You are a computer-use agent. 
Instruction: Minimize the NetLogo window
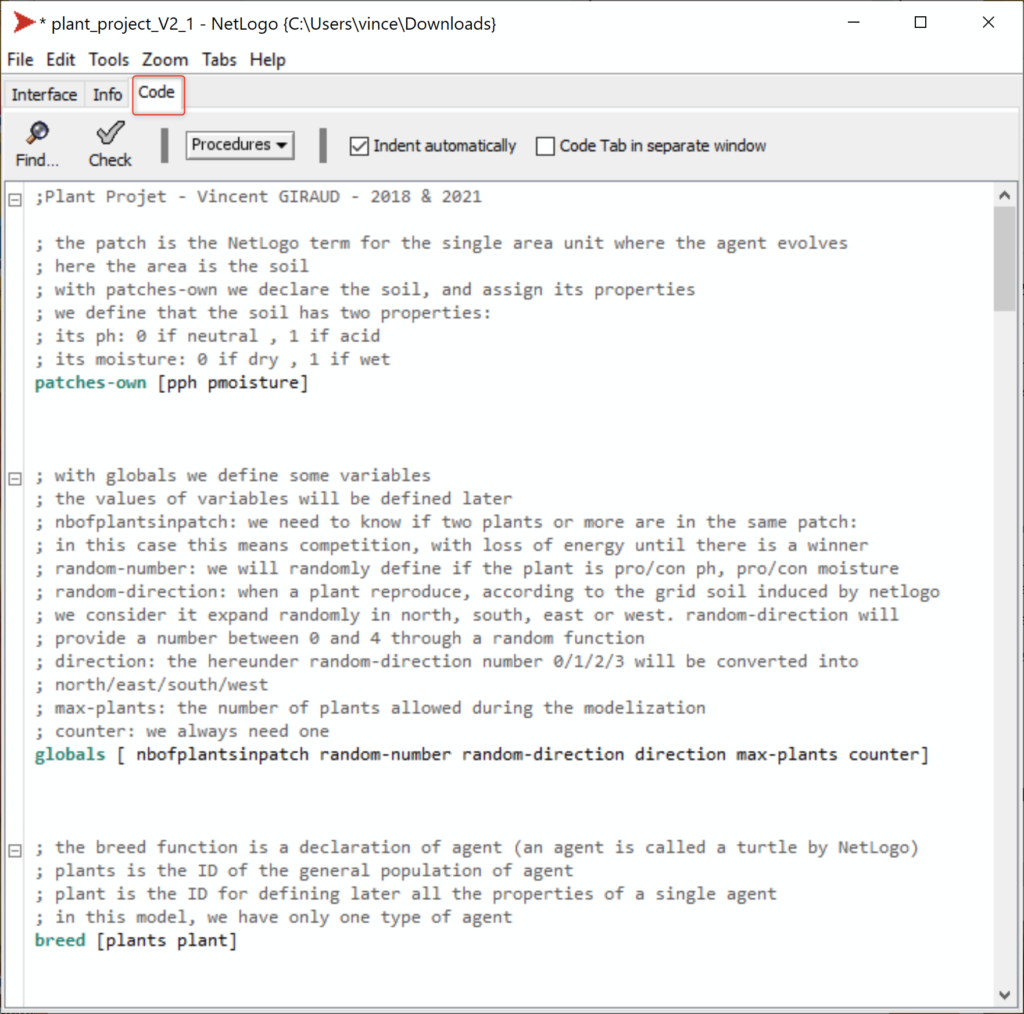pyautogui.click(x=854, y=22)
